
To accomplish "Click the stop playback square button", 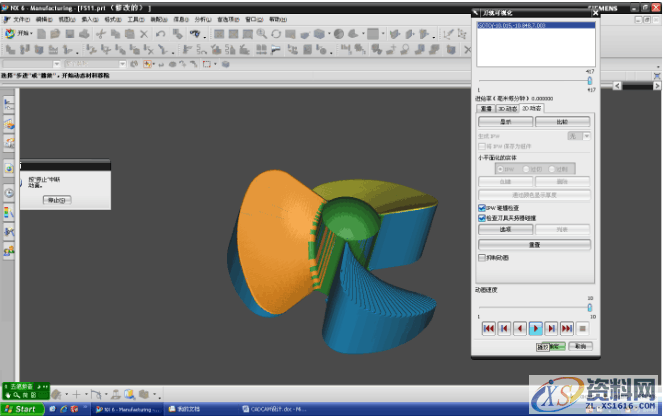I will click(583, 328).
